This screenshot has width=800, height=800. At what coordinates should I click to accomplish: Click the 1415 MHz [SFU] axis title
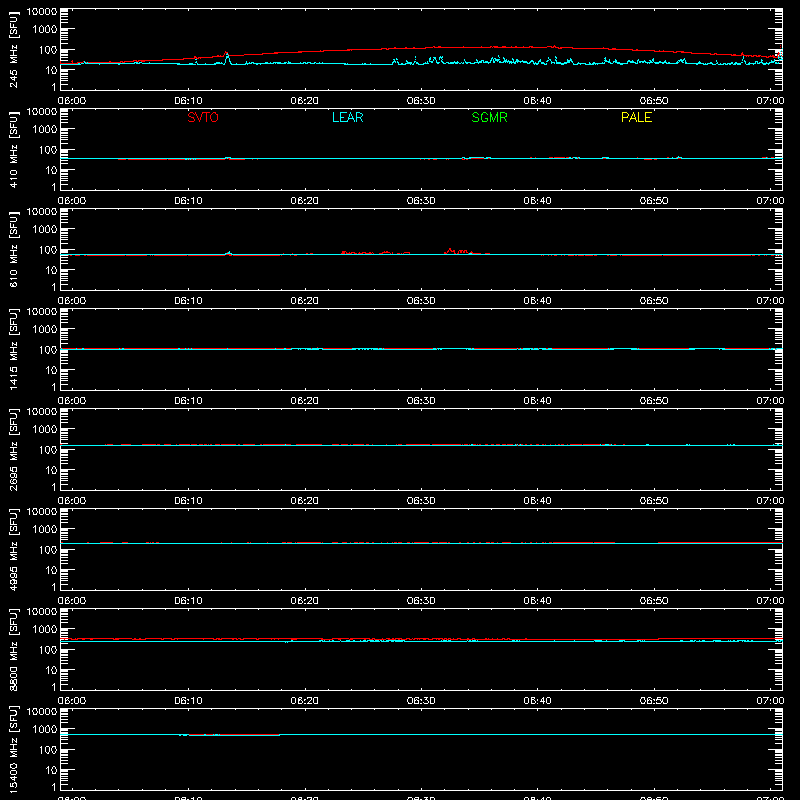(x=14, y=350)
